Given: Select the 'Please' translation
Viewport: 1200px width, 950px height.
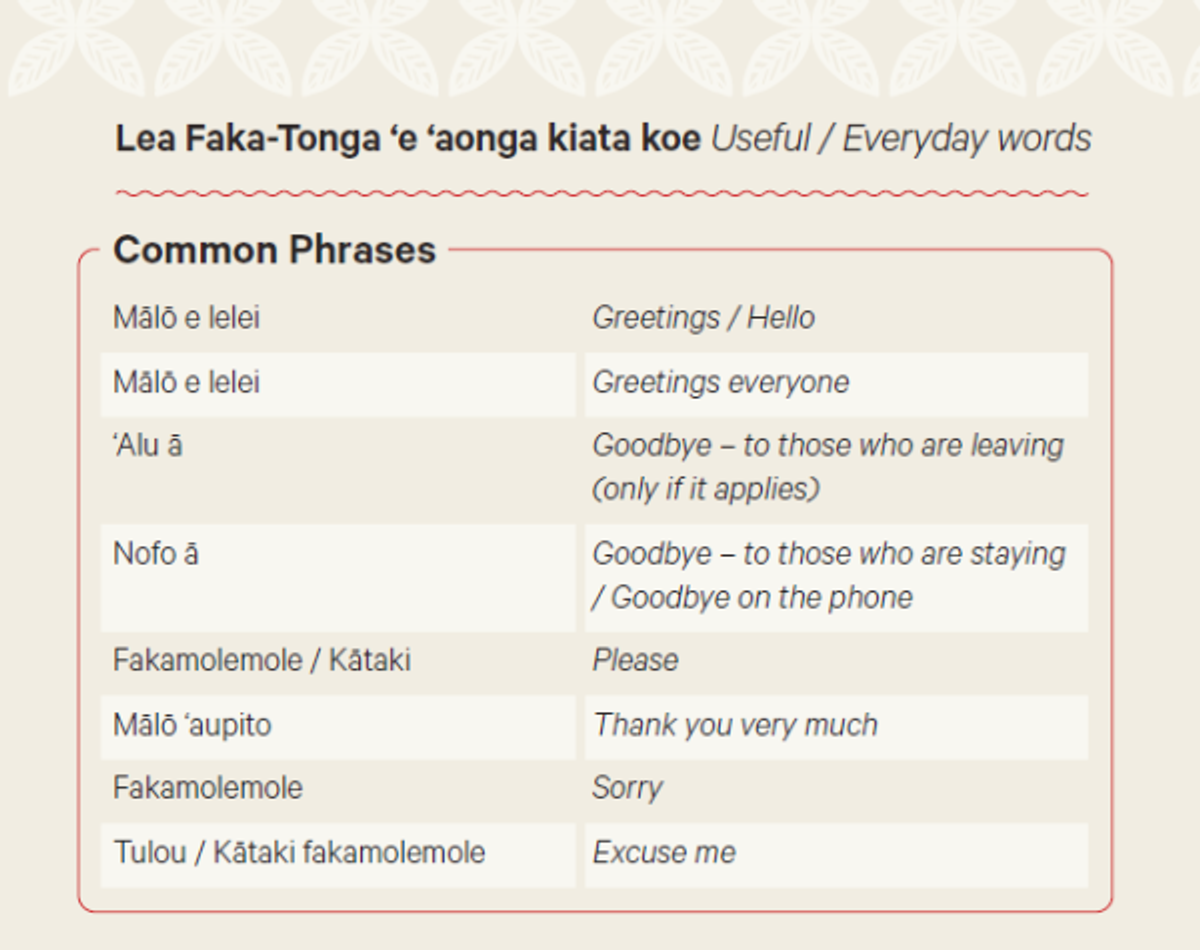Looking at the screenshot, I should [636, 660].
